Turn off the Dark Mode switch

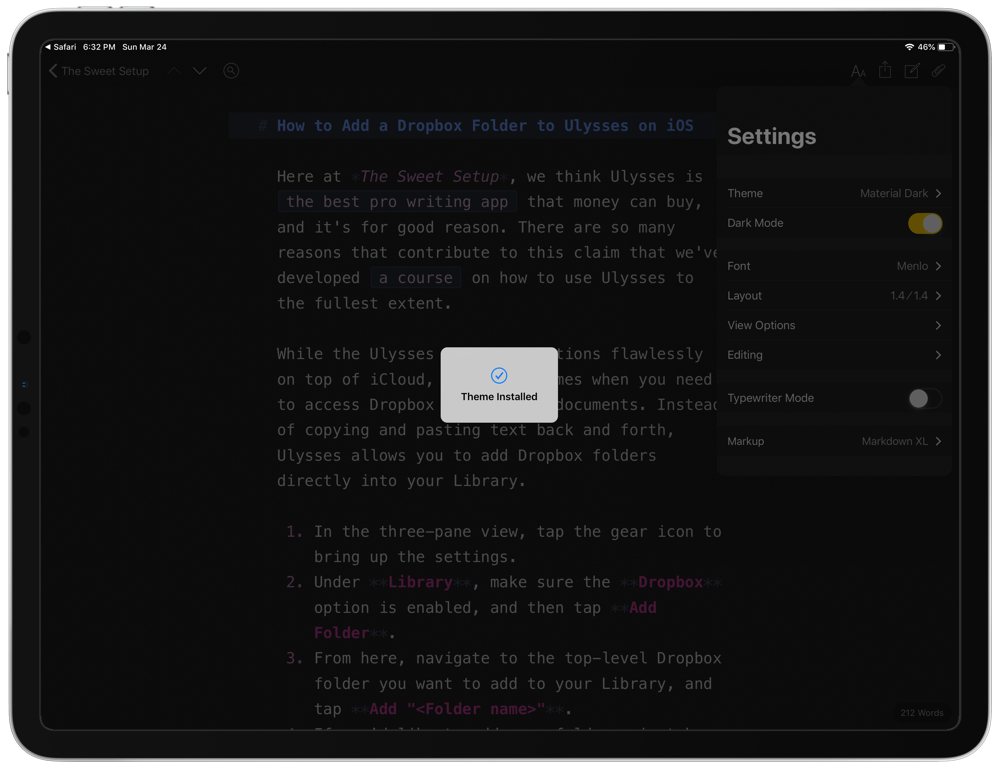click(x=925, y=223)
